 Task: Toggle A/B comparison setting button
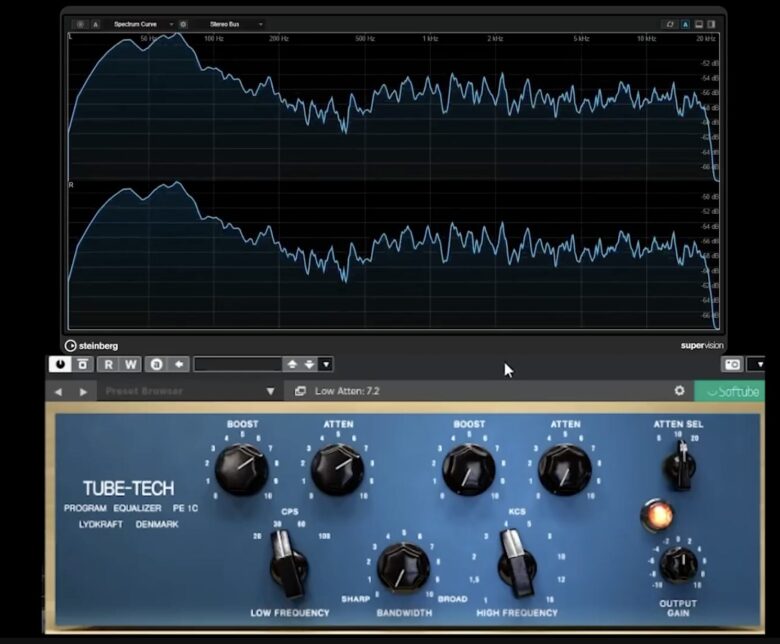(x=156, y=365)
